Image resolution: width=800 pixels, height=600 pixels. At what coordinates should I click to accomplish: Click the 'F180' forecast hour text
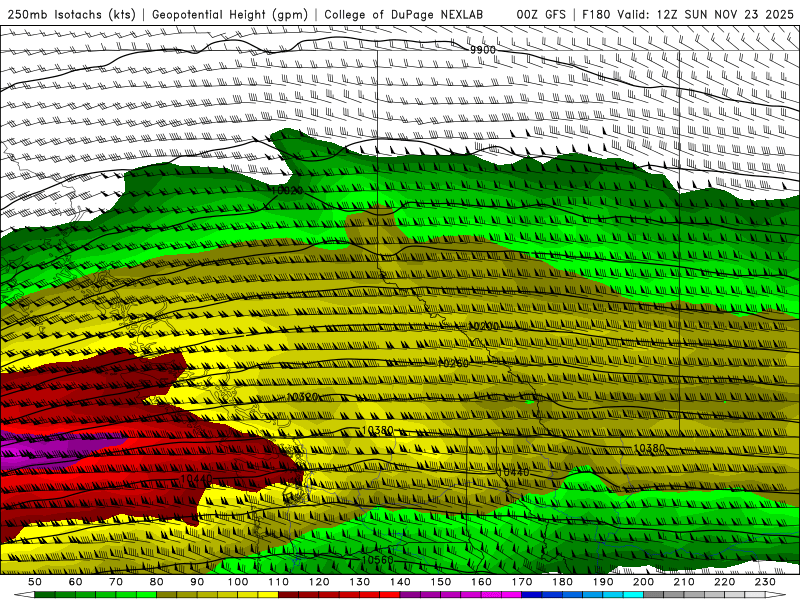tap(596, 15)
